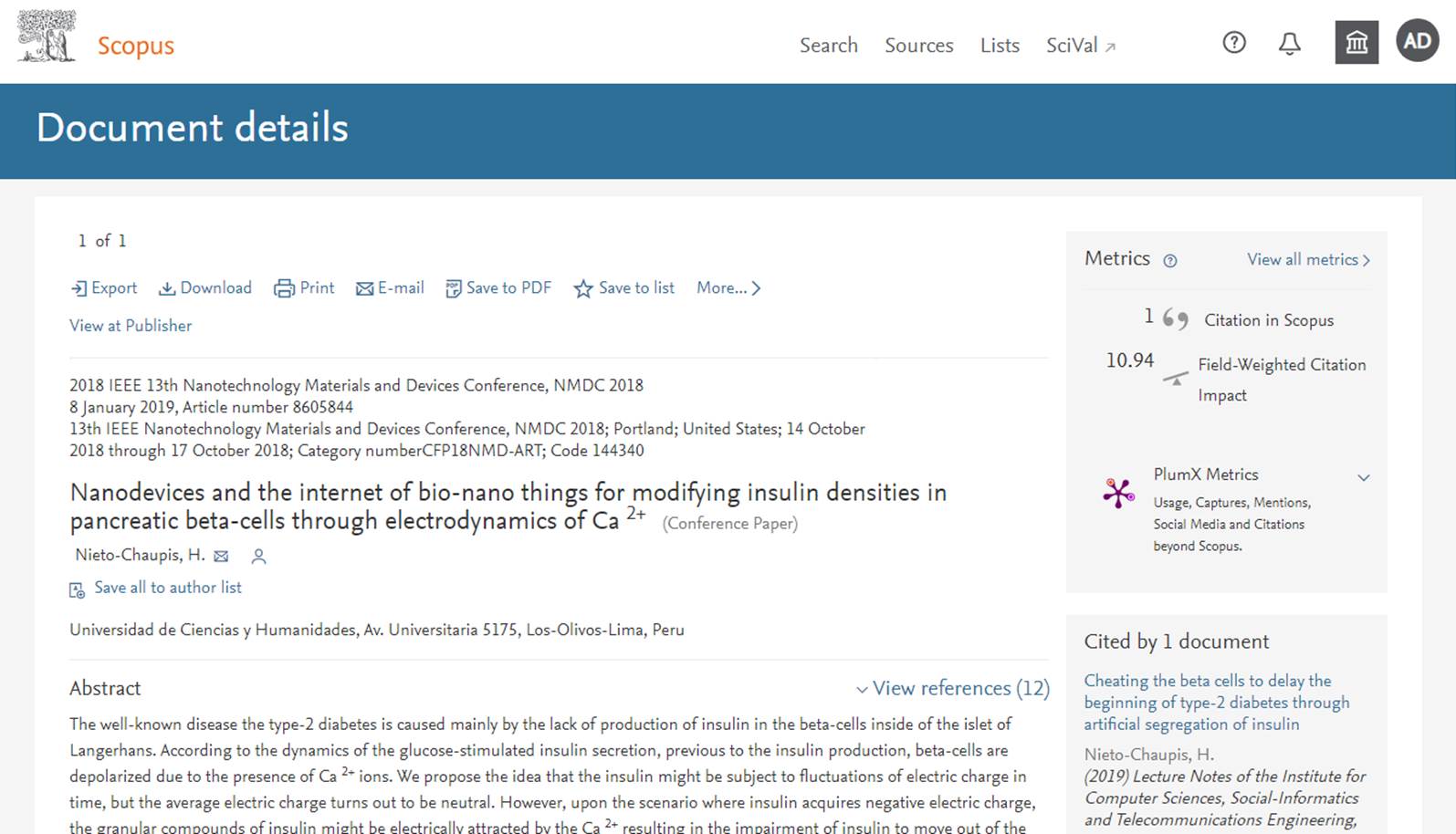
Task: Open author profile person icon
Action: pyautogui.click(x=258, y=556)
